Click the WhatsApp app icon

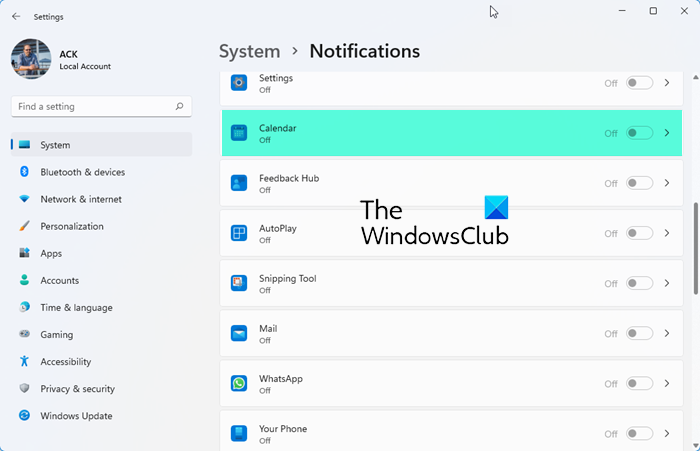(x=239, y=383)
